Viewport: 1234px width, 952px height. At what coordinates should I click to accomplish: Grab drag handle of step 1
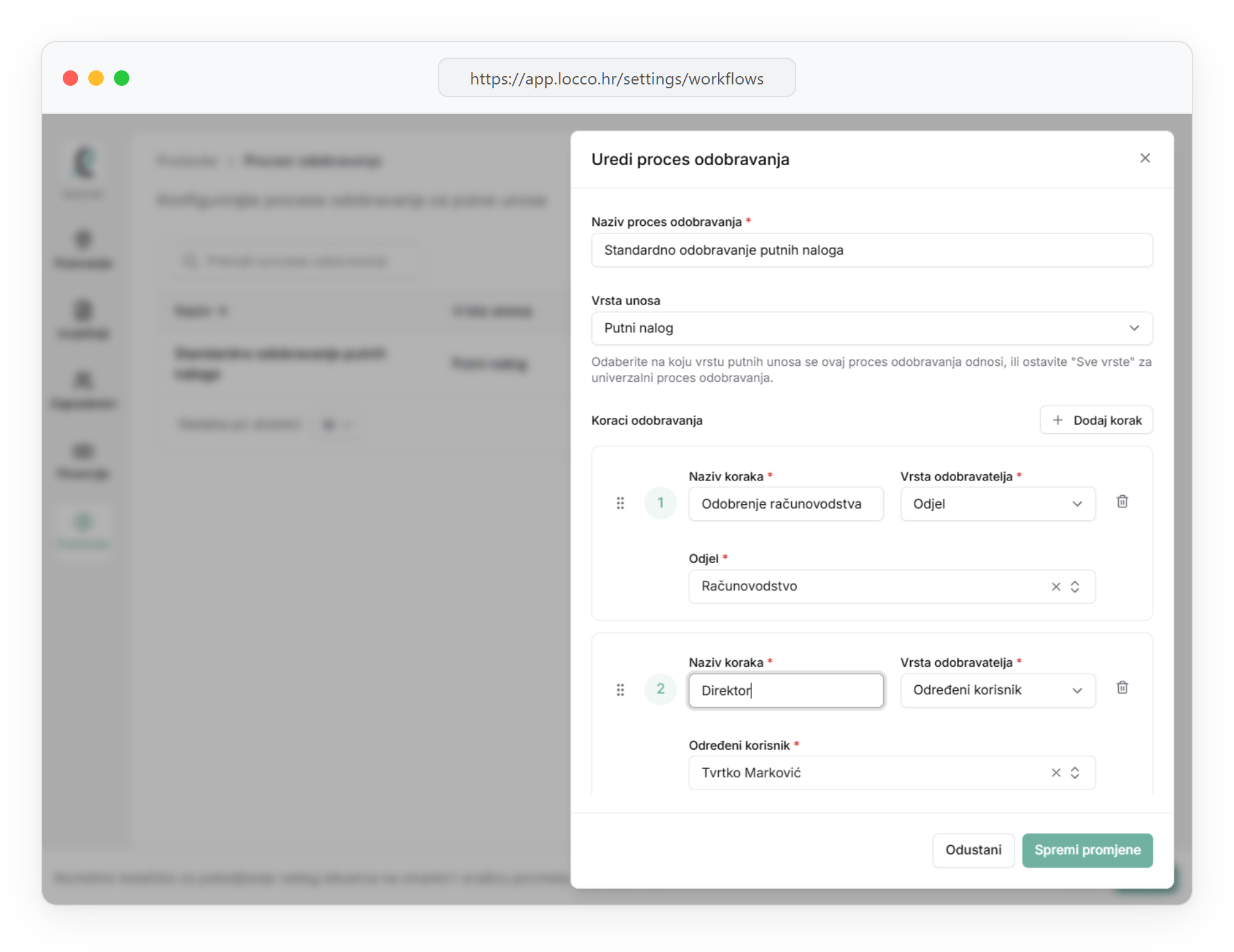click(x=620, y=504)
